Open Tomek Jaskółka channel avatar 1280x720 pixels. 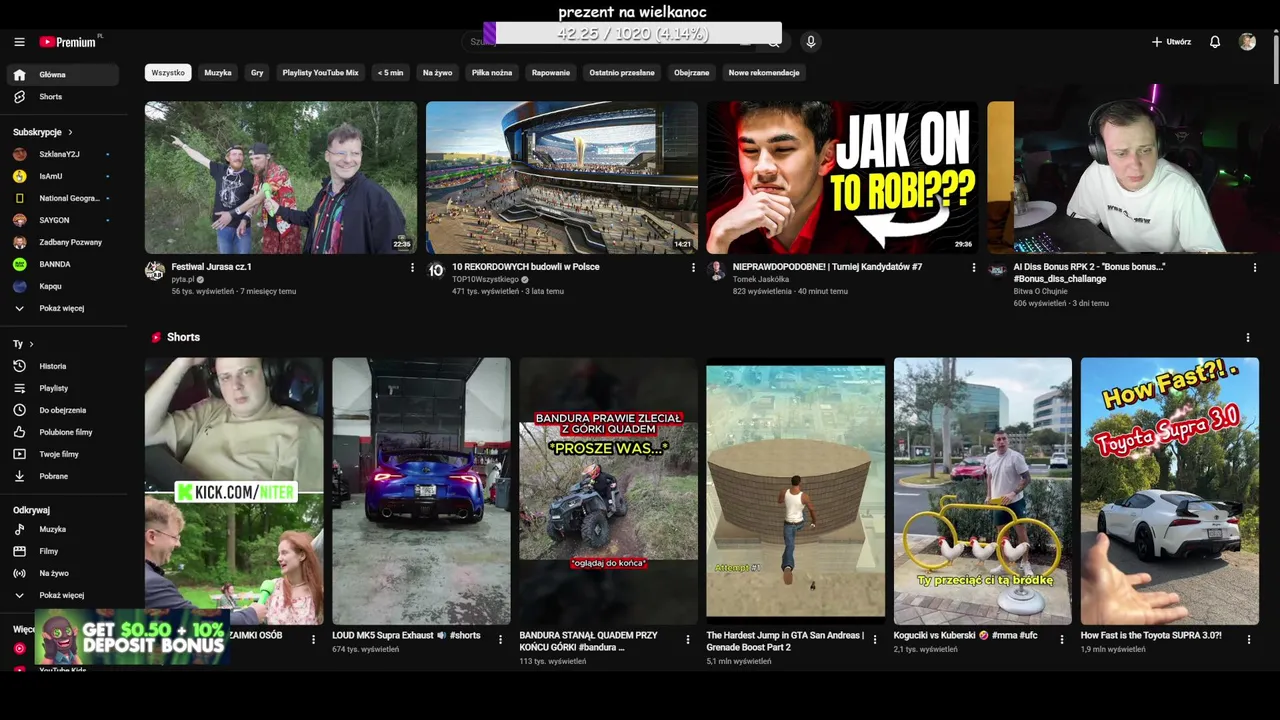point(716,271)
